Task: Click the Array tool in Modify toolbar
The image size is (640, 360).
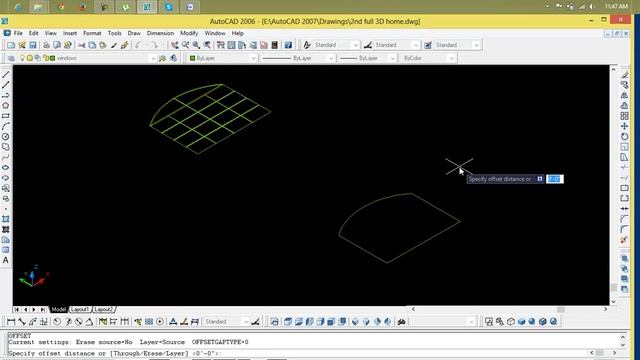Action: click(x=624, y=116)
